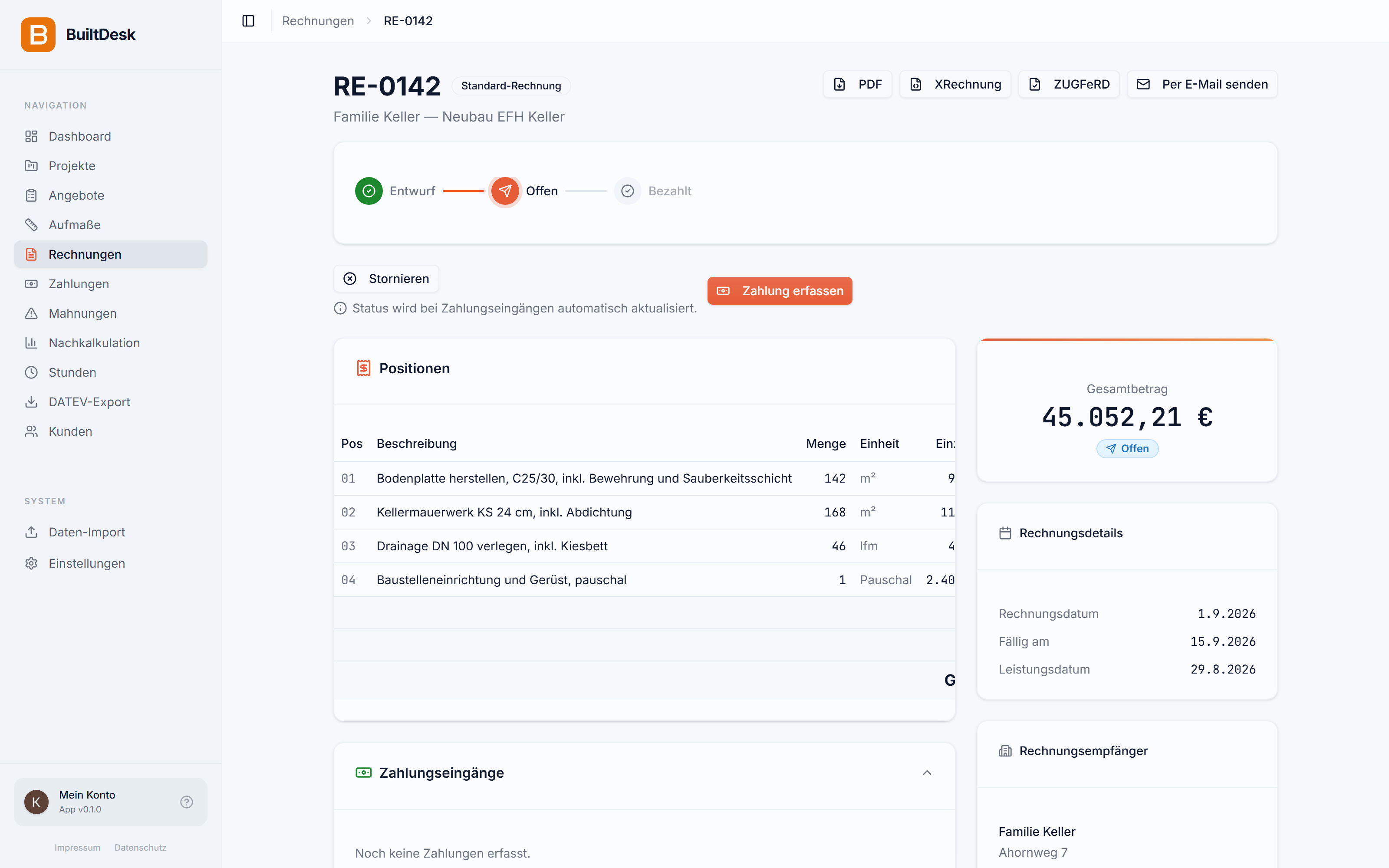Click the Stunden clock icon
This screenshot has width=1389, height=868.
[32, 372]
